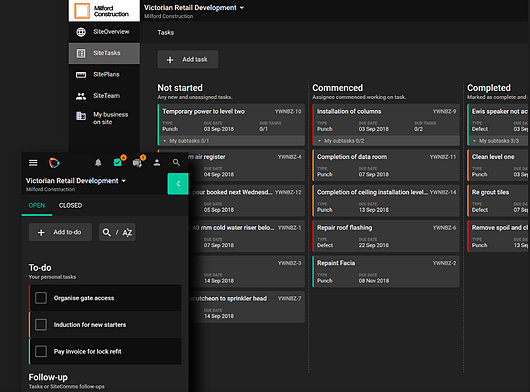Image resolution: width=530 pixels, height=392 pixels.
Task: Open the cold water riser task card
Action: (x=247, y=236)
